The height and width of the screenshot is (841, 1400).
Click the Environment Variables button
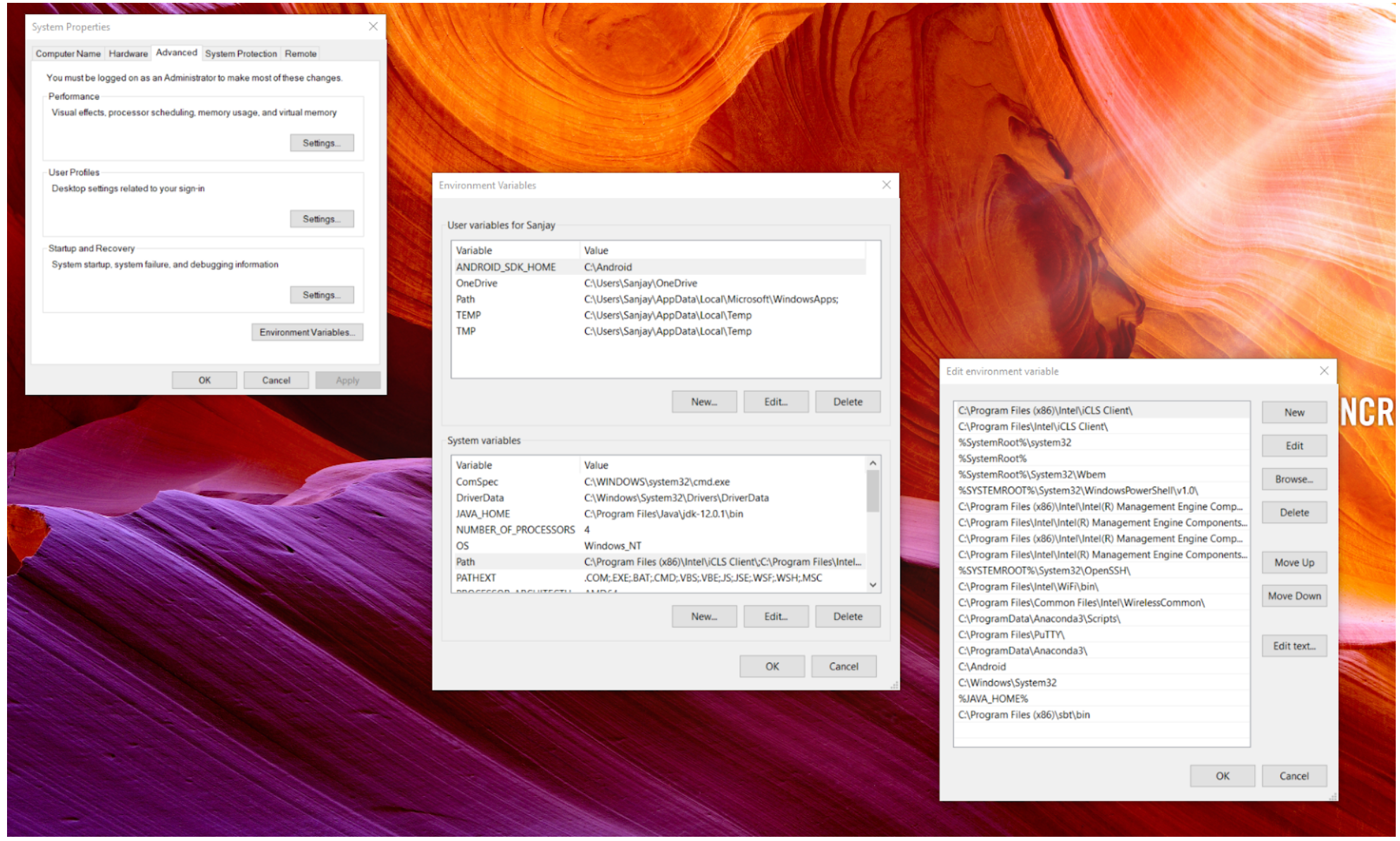click(307, 332)
